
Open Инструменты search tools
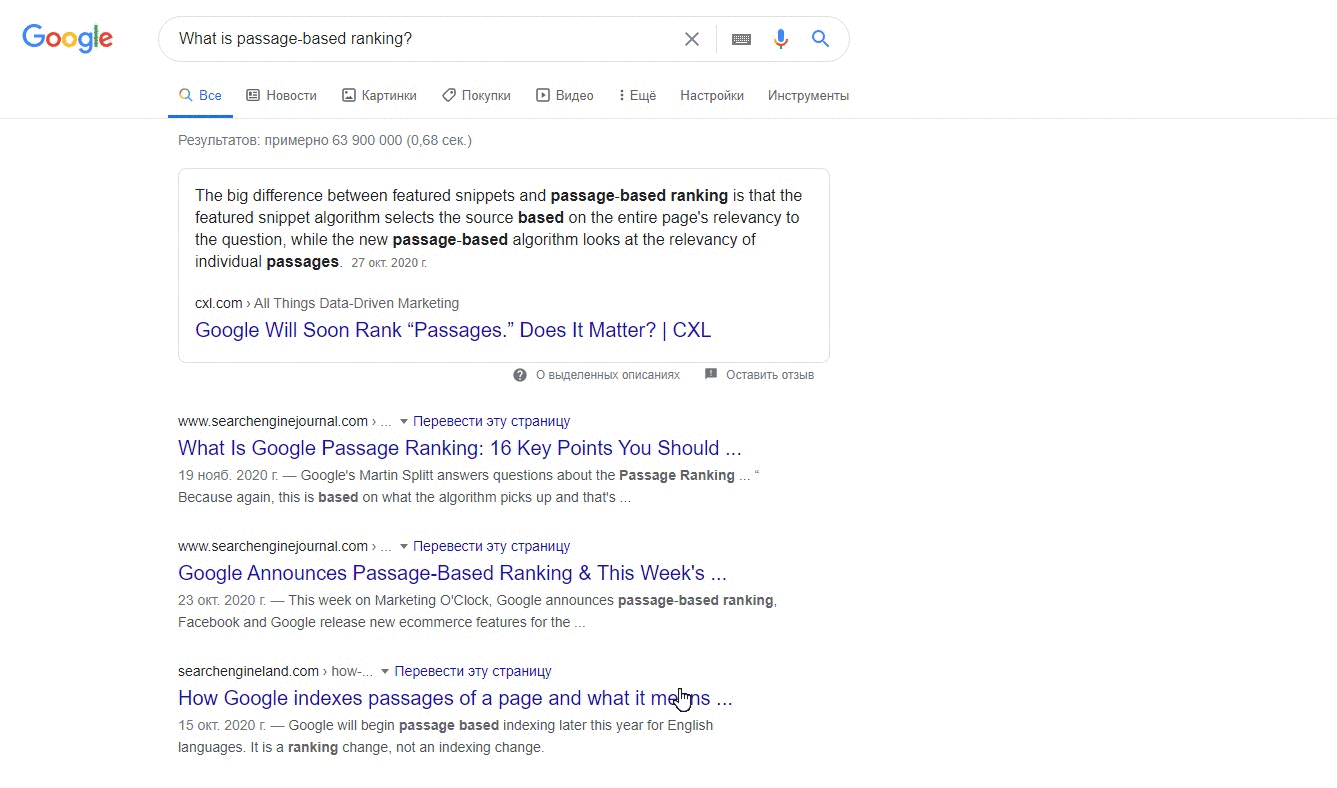(x=808, y=96)
